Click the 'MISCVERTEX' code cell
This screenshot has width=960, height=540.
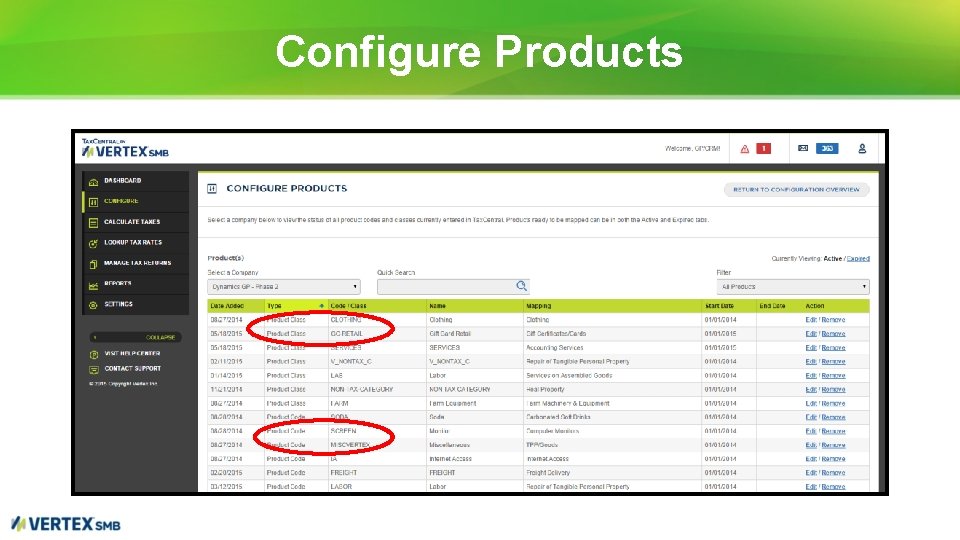pyautogui.click(x=350, y=445)
